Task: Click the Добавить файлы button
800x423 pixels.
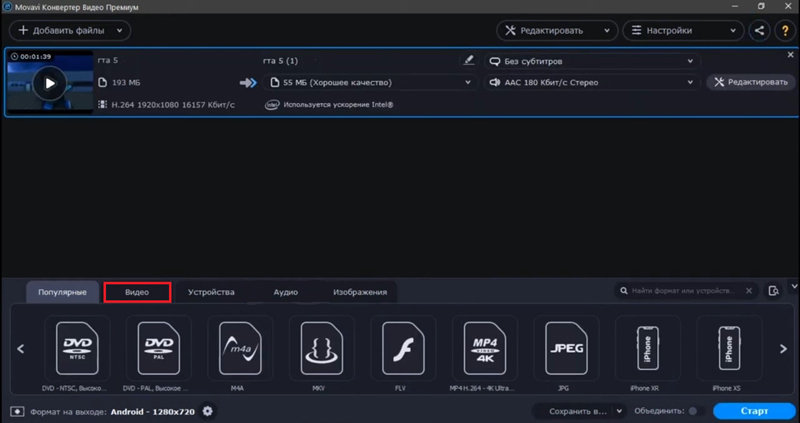Action: pyautogui.click(x=70, y=31)
